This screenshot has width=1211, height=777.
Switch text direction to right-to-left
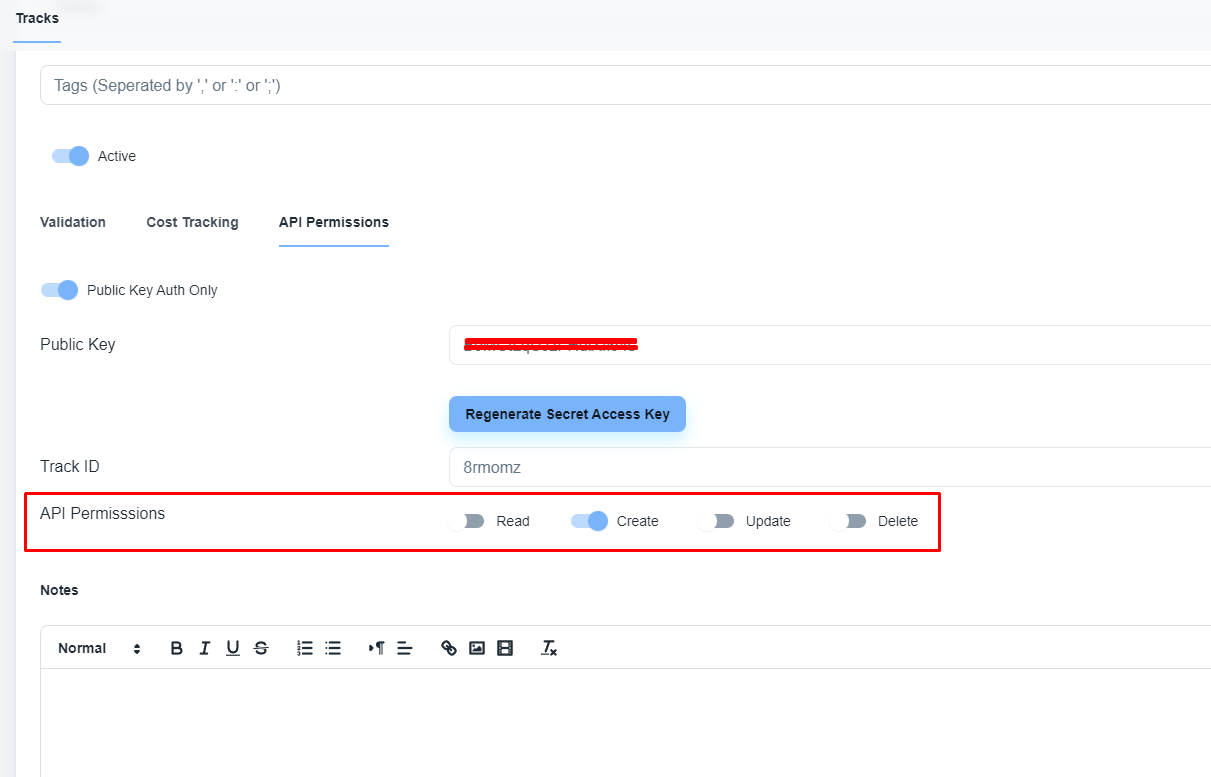tap(377, 648)
